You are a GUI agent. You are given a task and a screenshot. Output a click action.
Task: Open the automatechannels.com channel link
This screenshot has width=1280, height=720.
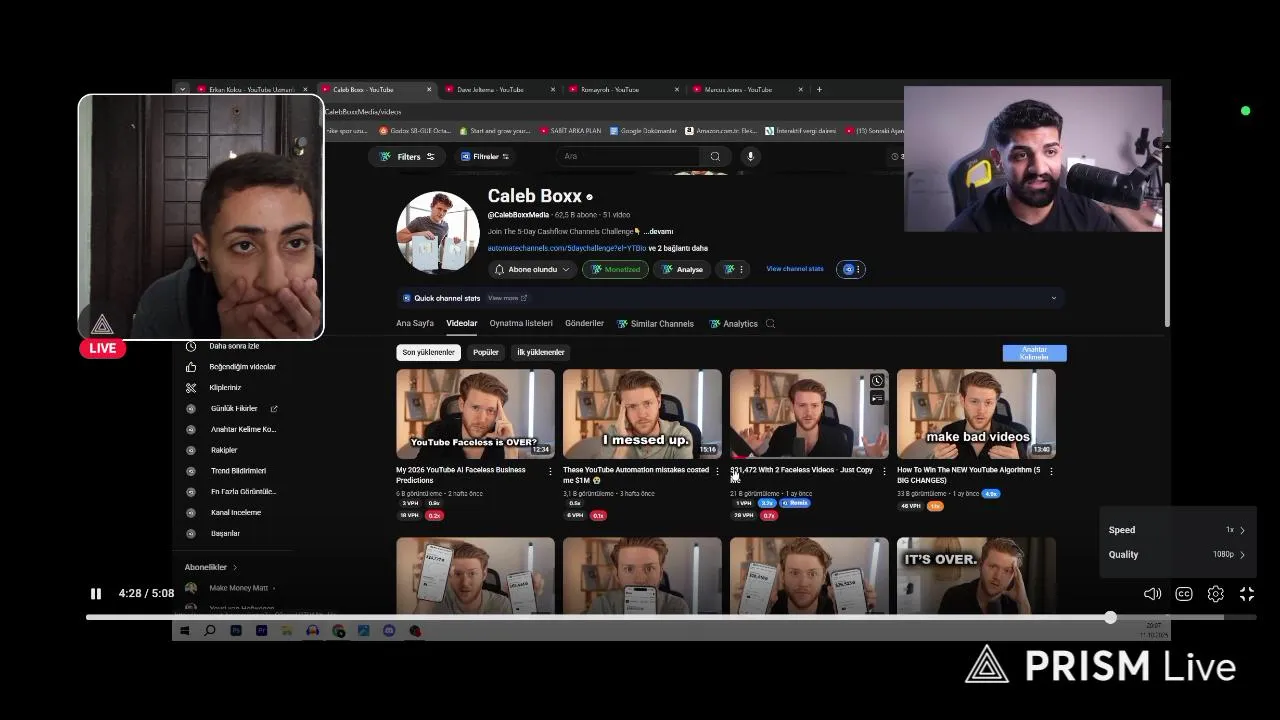(567, 248)
